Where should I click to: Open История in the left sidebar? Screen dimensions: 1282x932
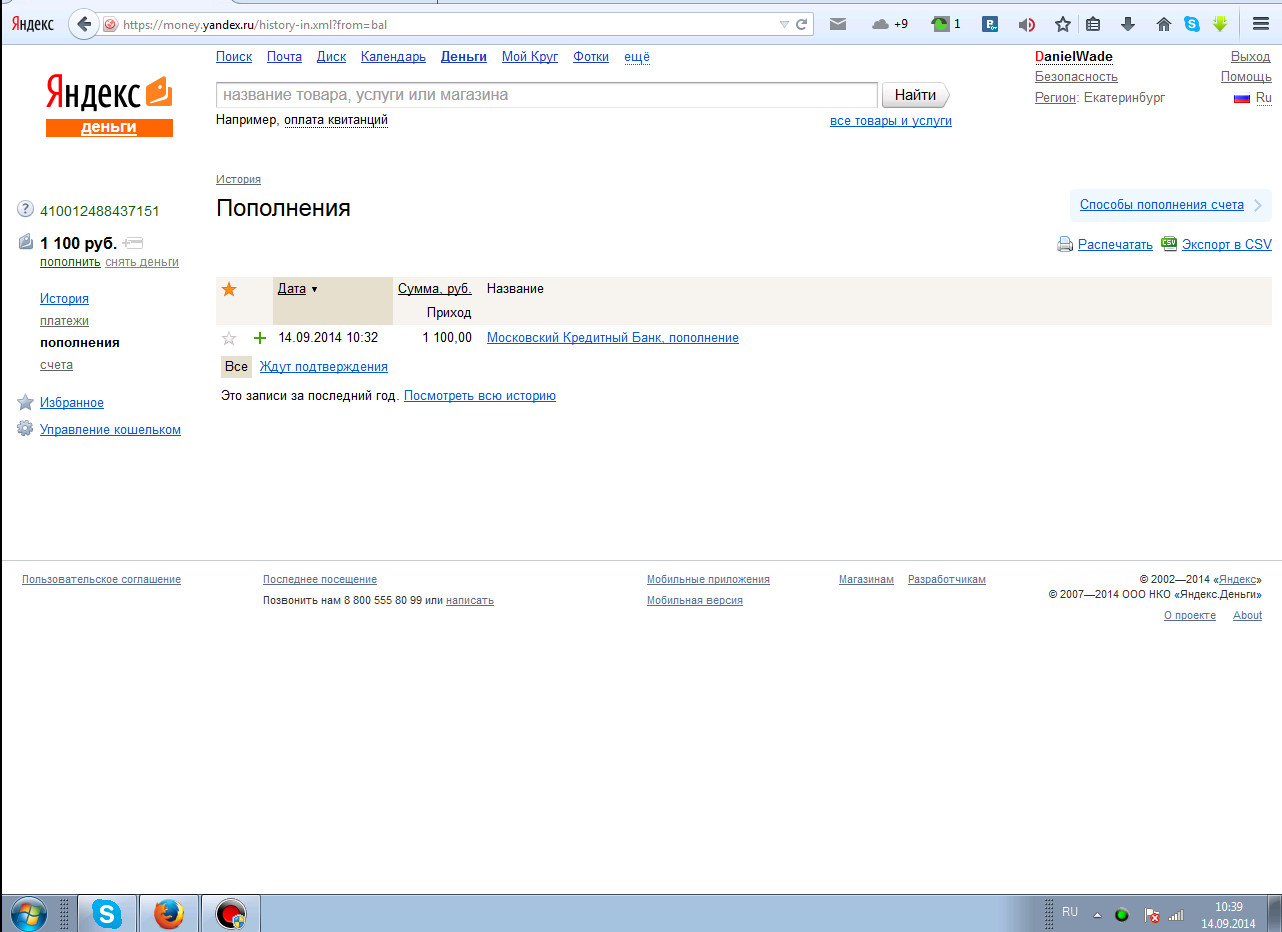64,299
